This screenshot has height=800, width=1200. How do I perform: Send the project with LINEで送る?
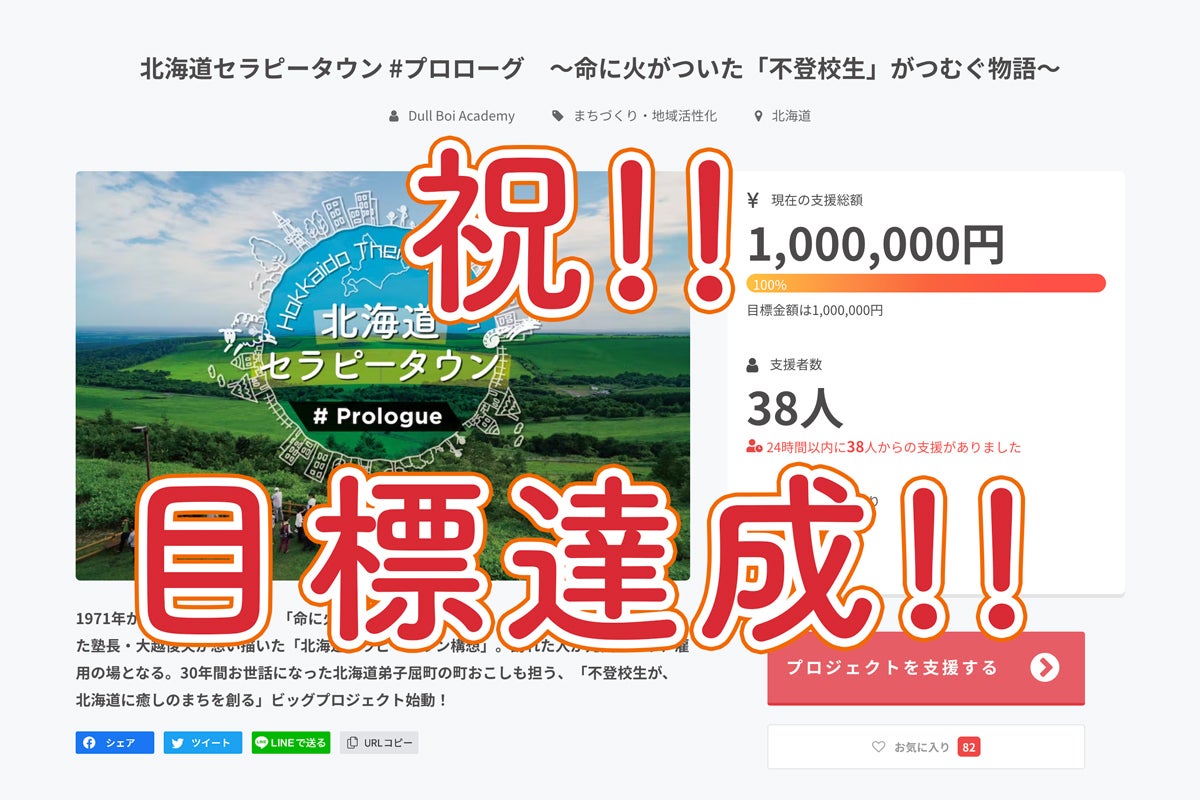[291, 743]
